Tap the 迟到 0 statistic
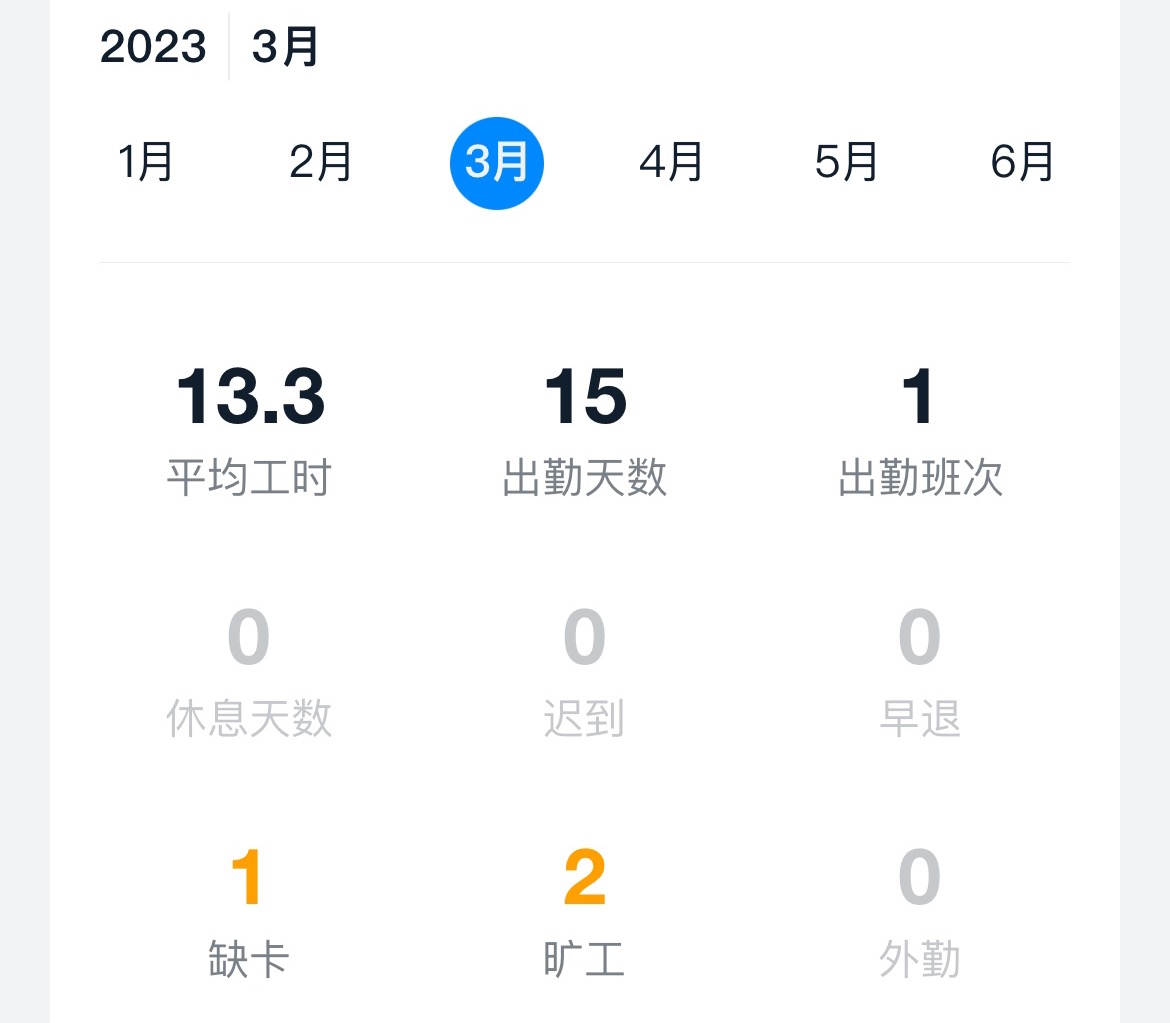 click(585, 672)
